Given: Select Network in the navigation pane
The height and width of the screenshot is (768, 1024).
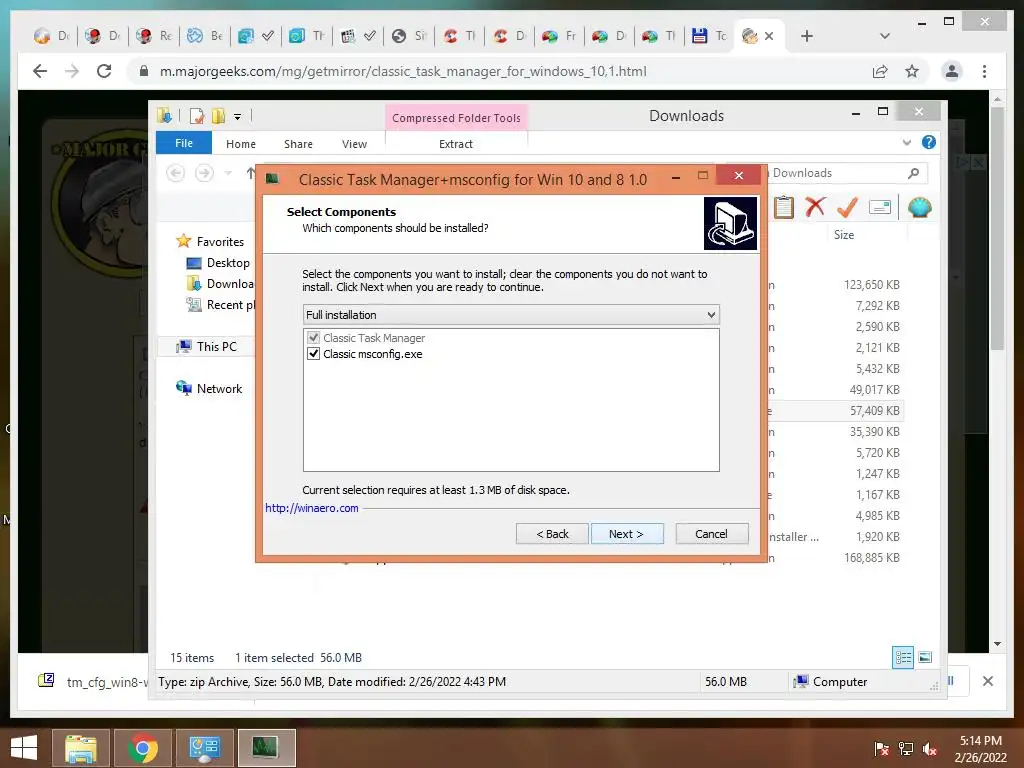Looking at the screenshot, I should tap(209, 389).
